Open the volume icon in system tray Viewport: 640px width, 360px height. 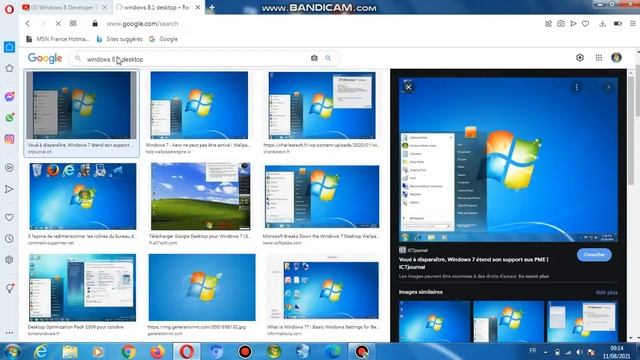coord(579,352)
